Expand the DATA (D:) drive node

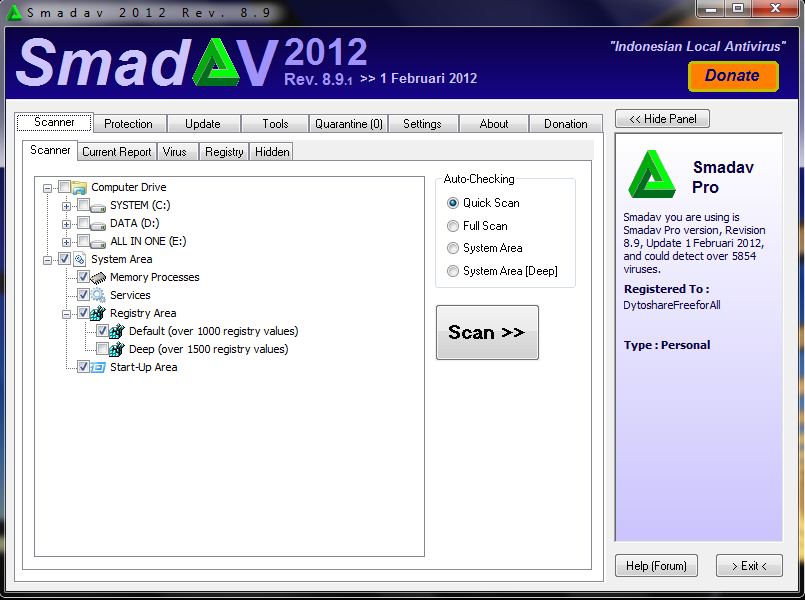[x=66, y=224]
